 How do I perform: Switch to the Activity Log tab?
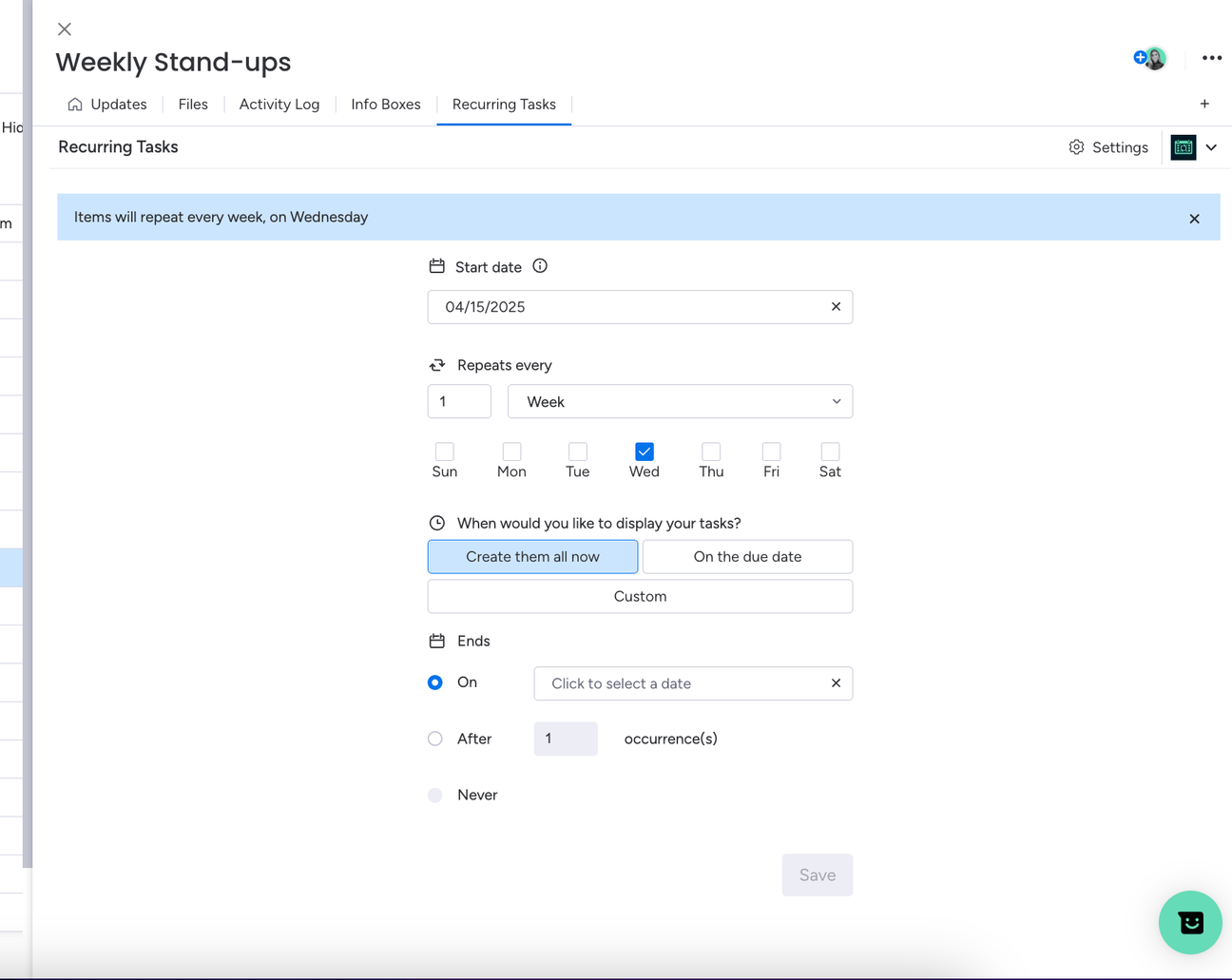pyautogui.click(x=279, y=105)
